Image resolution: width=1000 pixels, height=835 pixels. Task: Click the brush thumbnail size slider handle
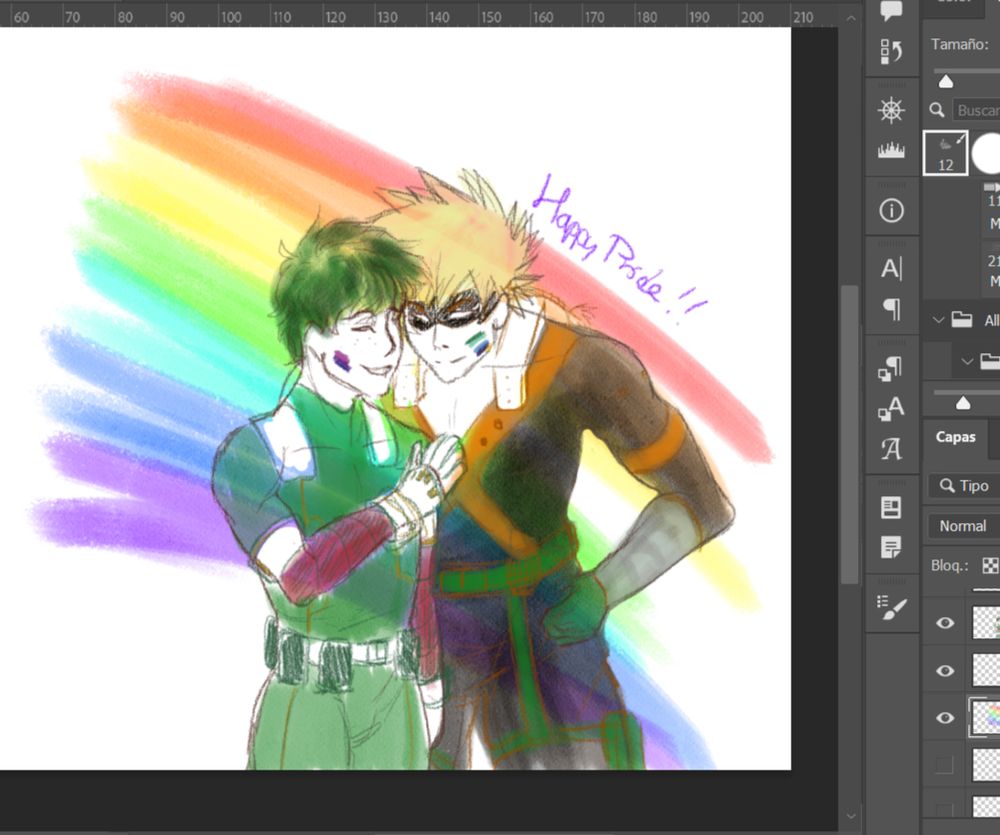pyautogui.click(x=963, y=403)
